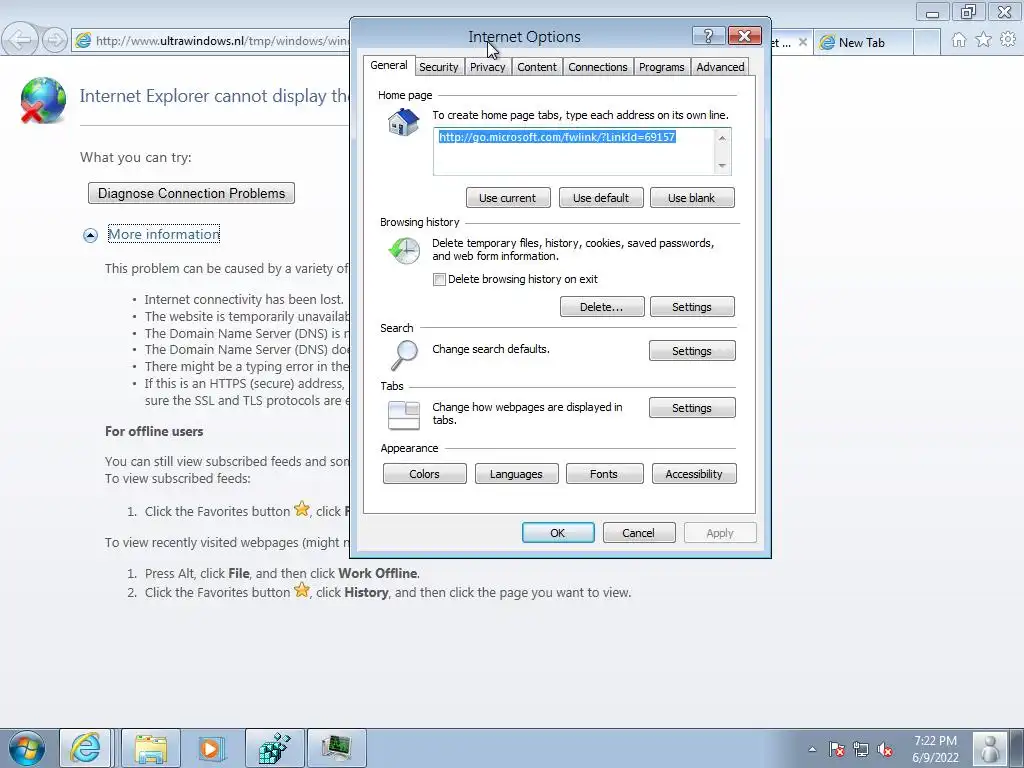1024x768 pixels.
Task: Open the Content tab
Action: click(537, 67)
